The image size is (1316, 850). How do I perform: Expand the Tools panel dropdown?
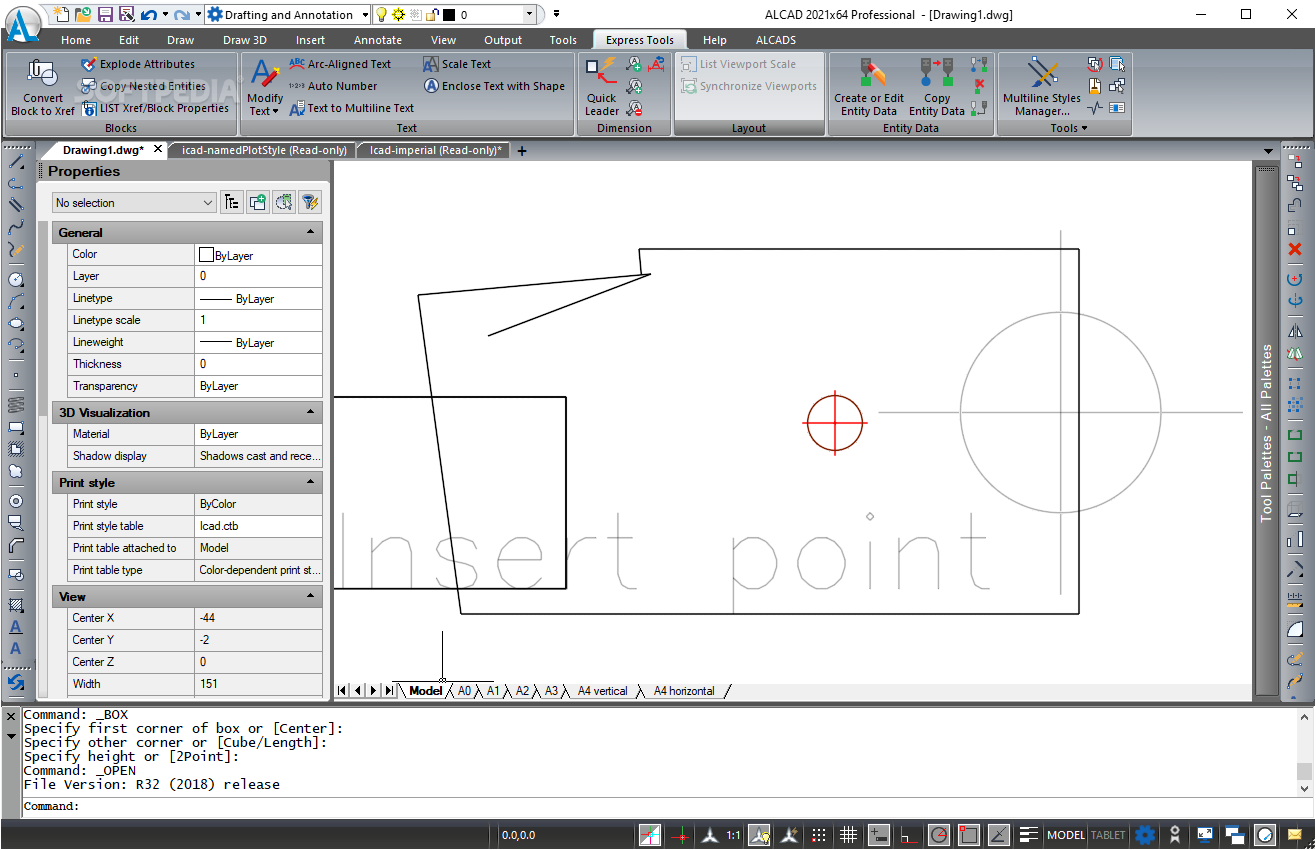click(1068, 128)
